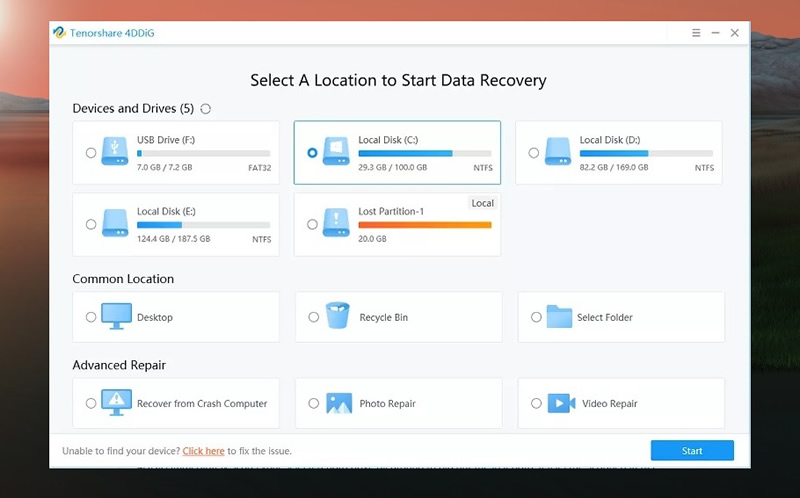The width and height of the screenshot is (800, 498).
Task: Select the Lost Partition-1 radio button
Action: (x=312, y=224)
